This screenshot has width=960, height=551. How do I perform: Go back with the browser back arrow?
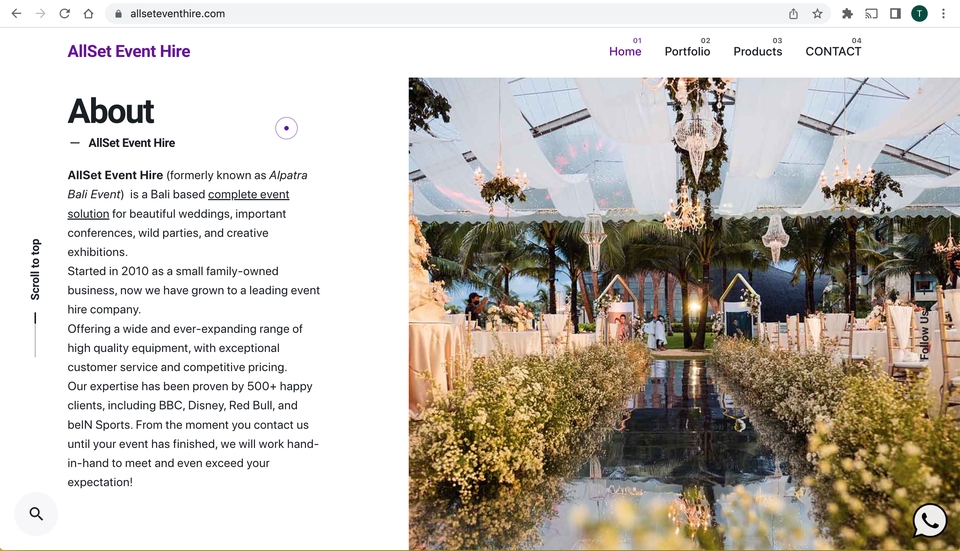17,13
